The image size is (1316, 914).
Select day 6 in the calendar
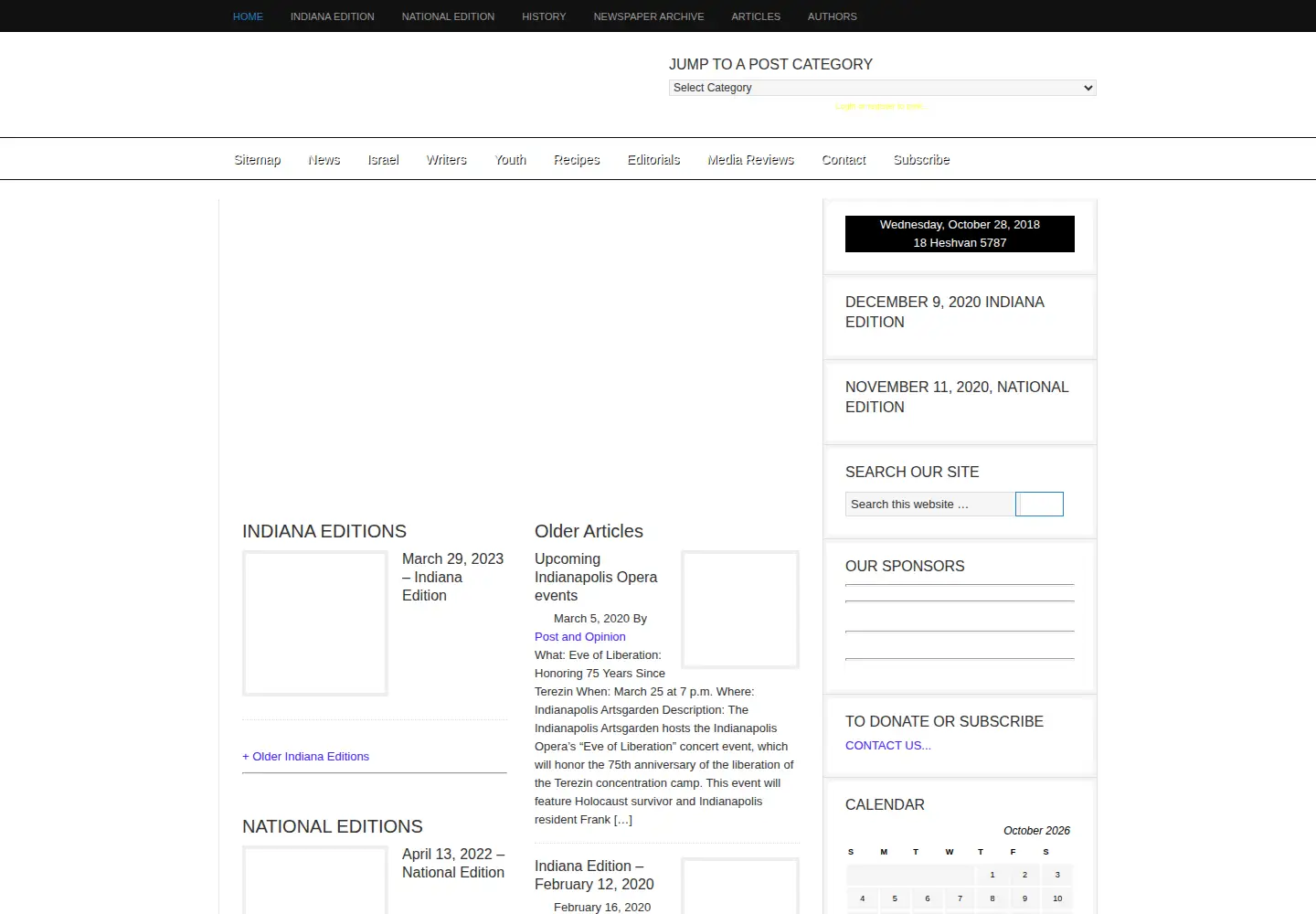tap(928, 898)
